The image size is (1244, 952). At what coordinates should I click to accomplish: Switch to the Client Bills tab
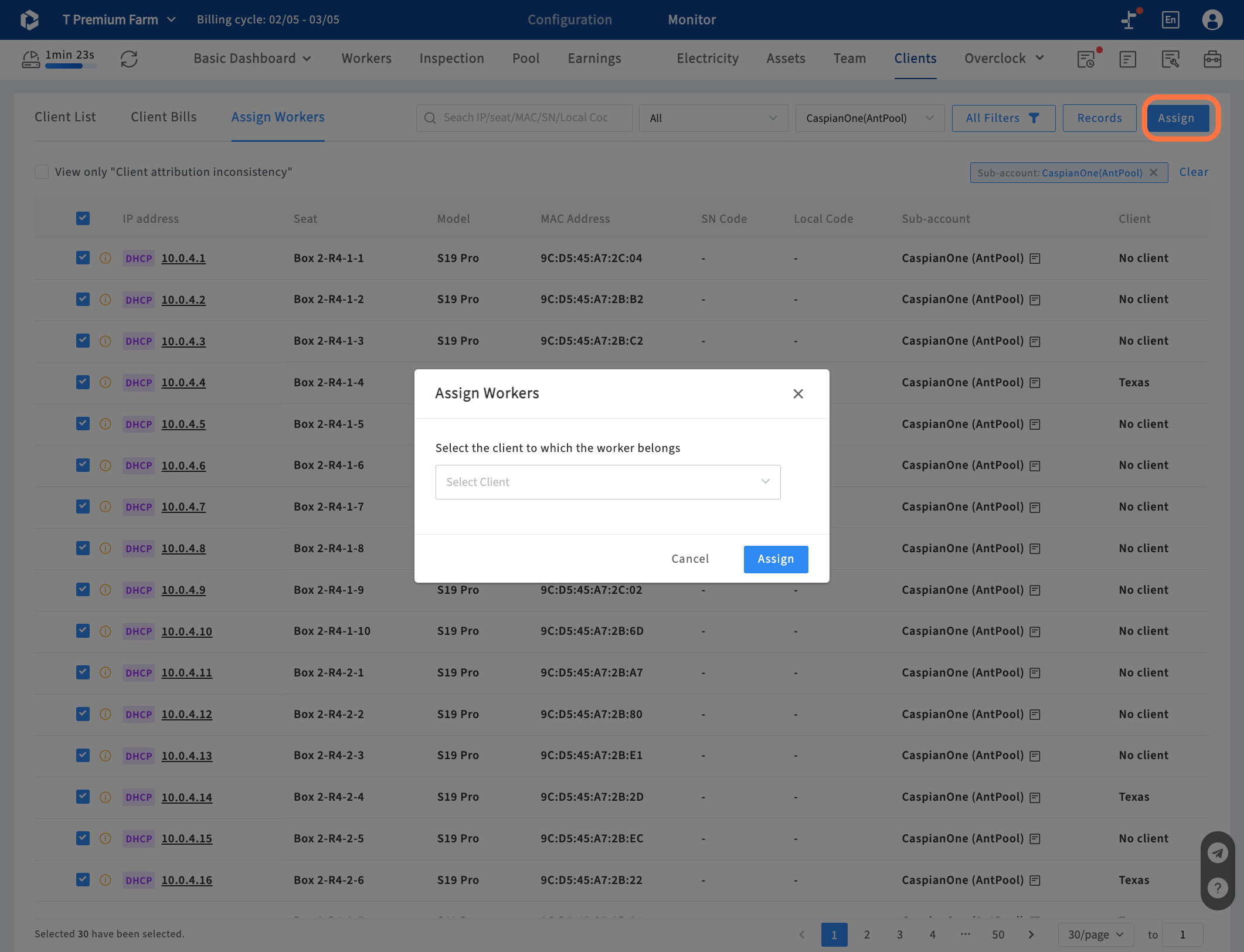tap(164, 117)
